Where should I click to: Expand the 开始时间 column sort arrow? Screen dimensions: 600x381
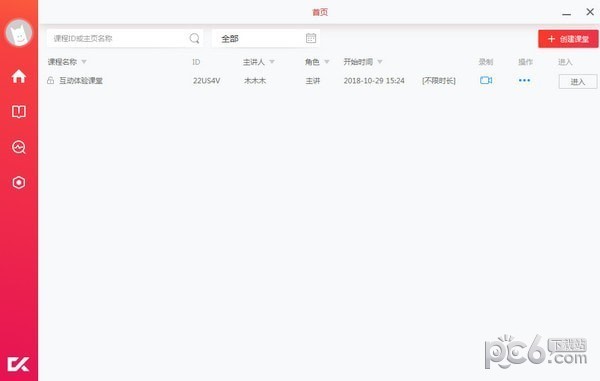pyautogui.click(x=380, y=62)
